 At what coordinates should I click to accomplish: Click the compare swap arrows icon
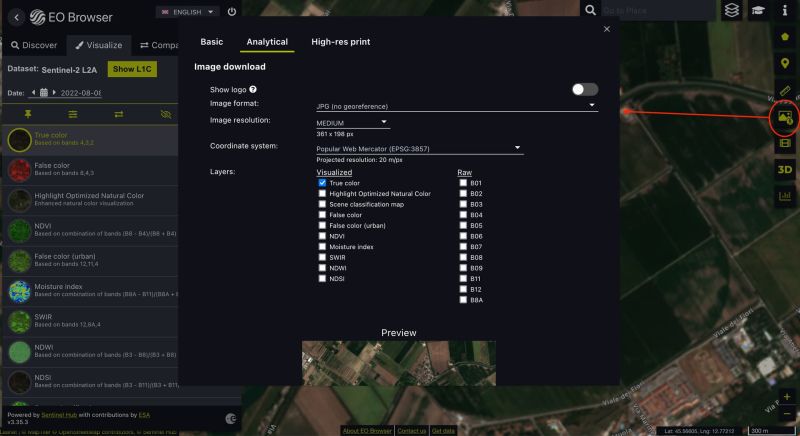click(118, 114)
